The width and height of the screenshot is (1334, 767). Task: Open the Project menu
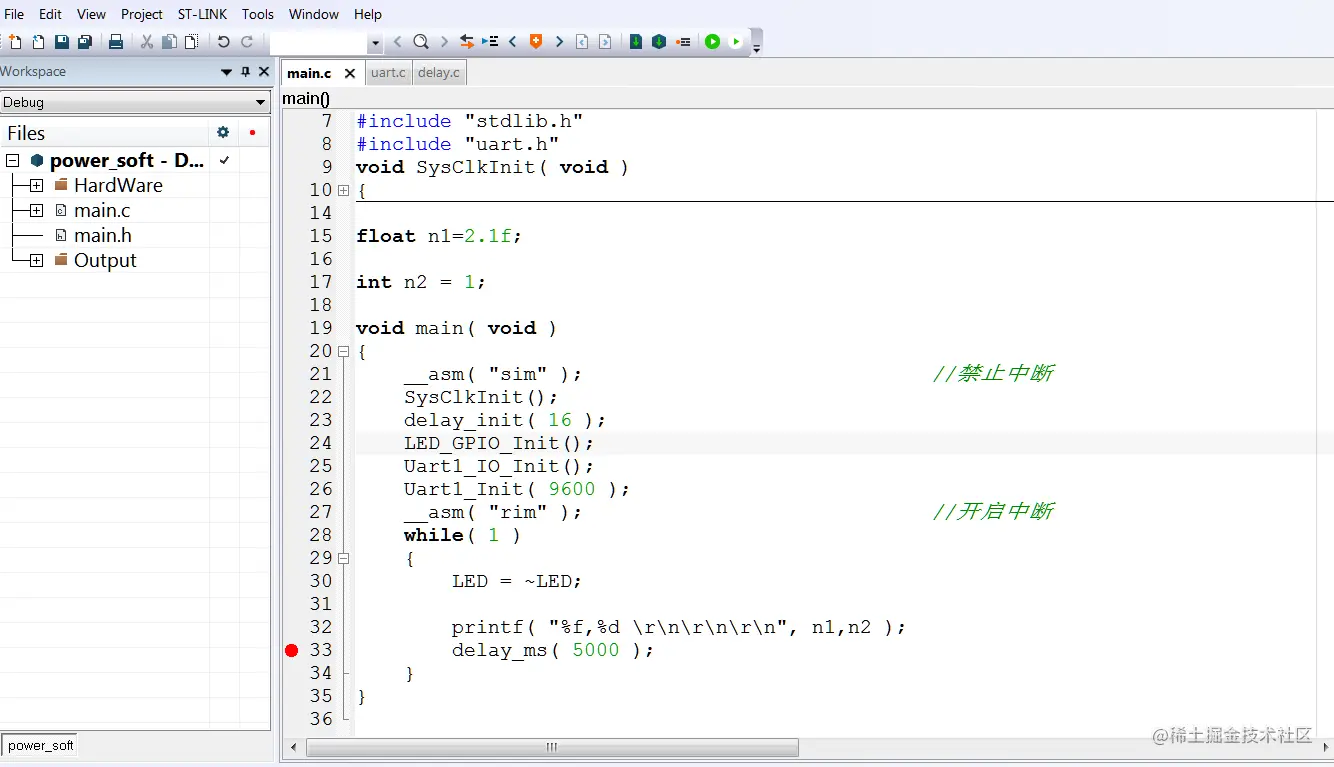pos(142,14)
